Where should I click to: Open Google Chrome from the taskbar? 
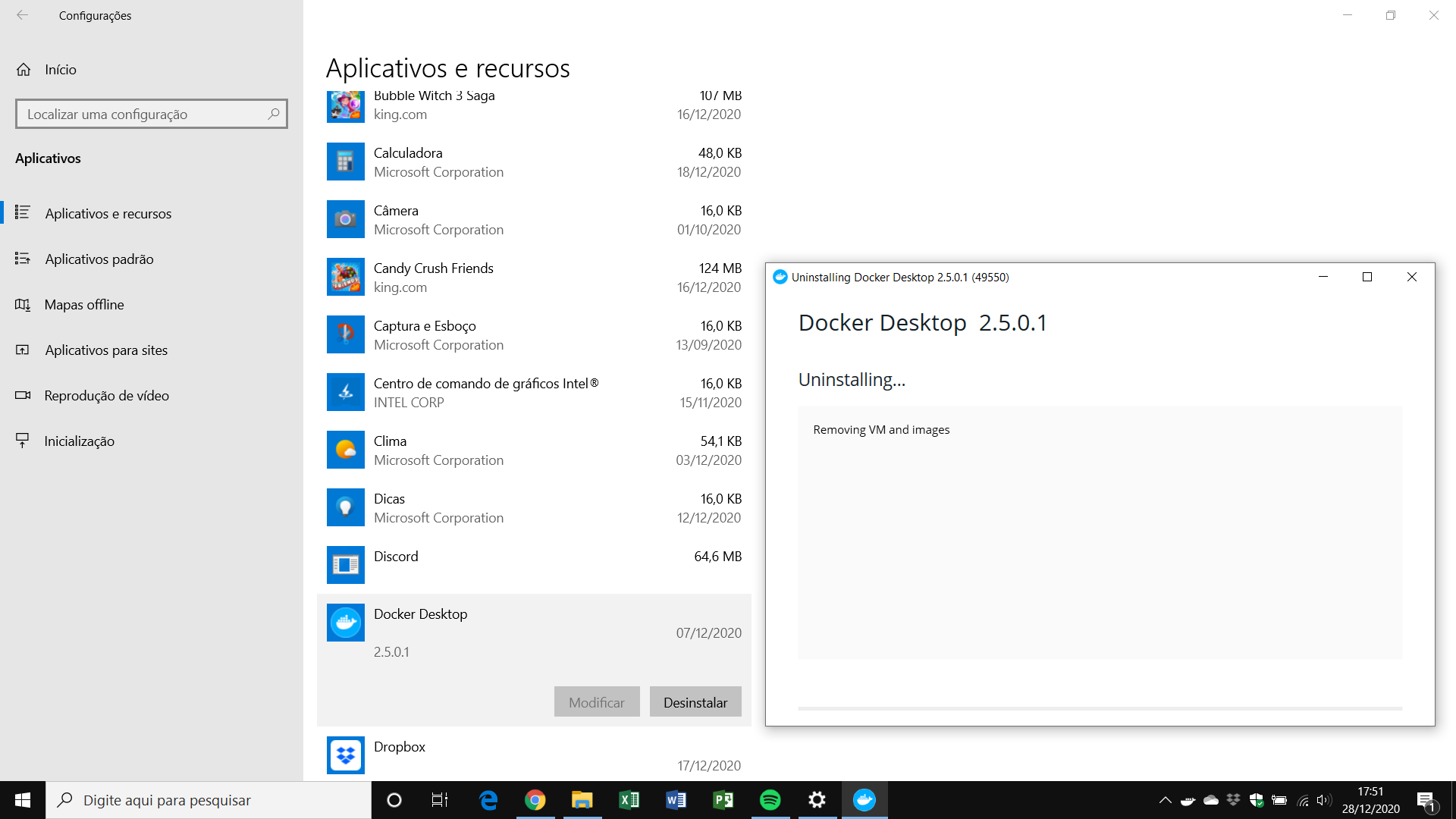coord(535,800)
